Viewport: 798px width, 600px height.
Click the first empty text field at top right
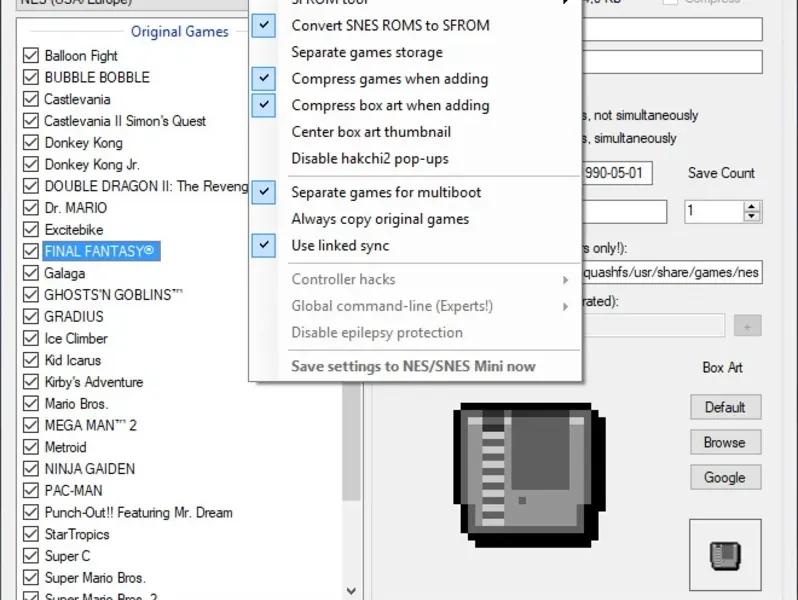click(672, 29)
